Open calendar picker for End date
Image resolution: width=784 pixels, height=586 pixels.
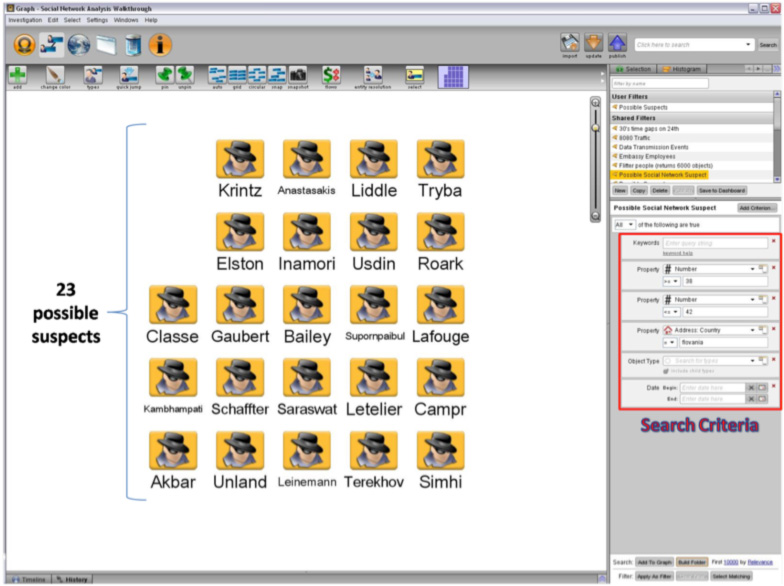pos(762,398)
